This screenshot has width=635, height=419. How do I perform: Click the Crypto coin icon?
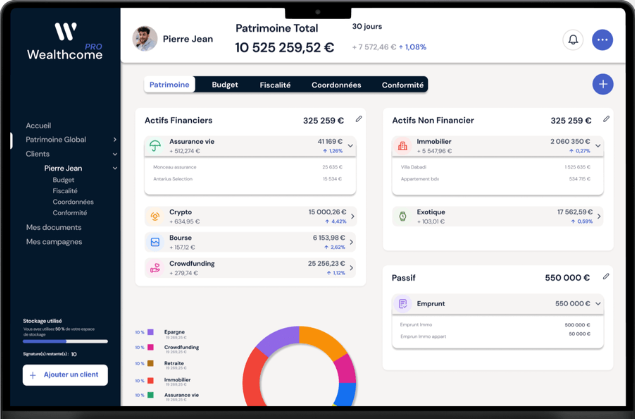[155, 217]
